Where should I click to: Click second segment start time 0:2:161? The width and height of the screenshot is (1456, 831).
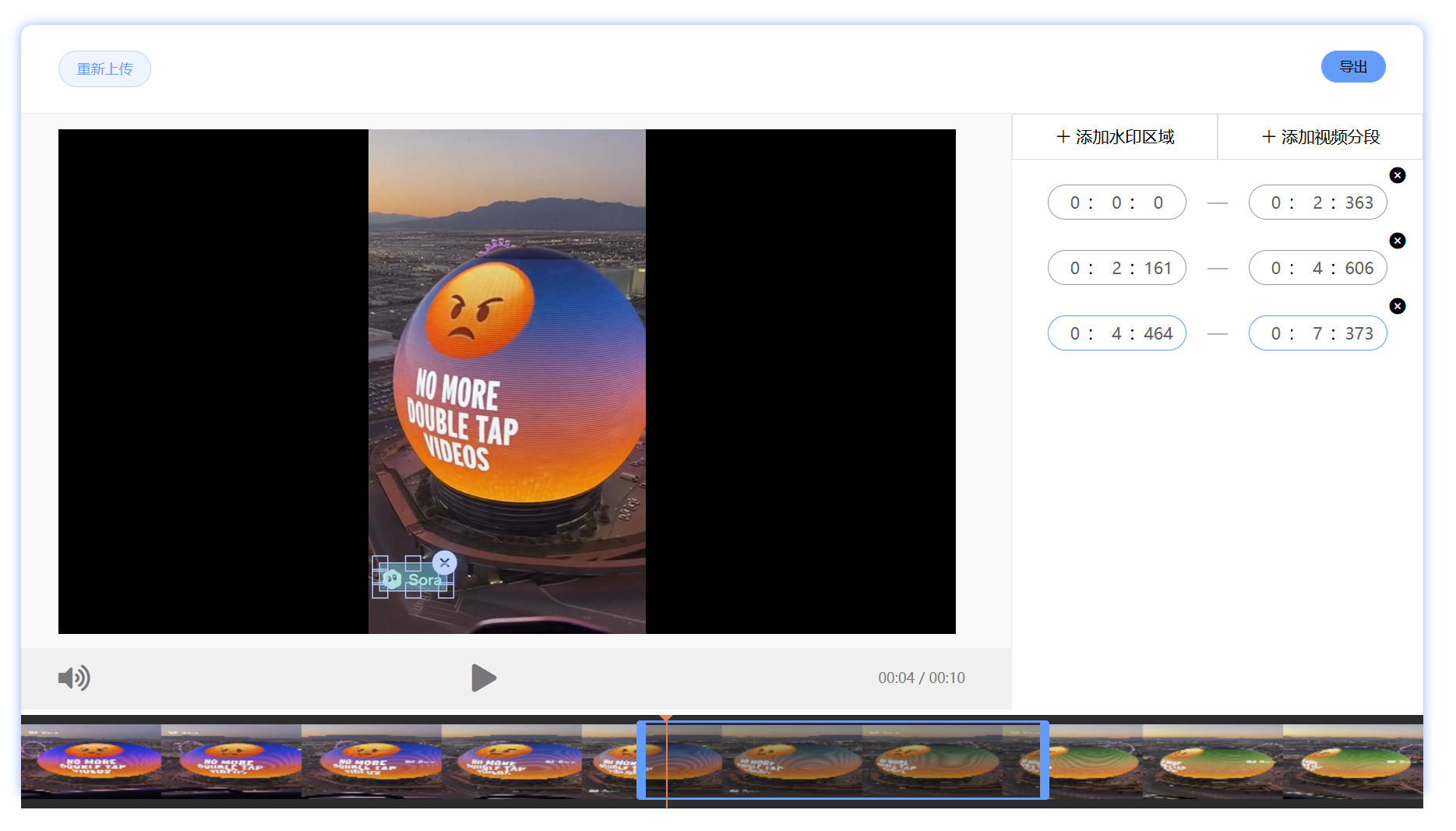(x=1116, y=268)
